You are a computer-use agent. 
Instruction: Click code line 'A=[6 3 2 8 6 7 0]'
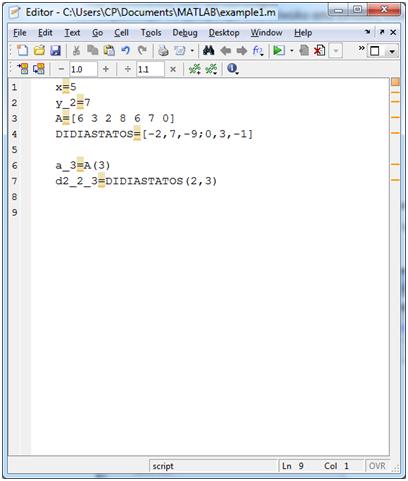pos(115,118)
